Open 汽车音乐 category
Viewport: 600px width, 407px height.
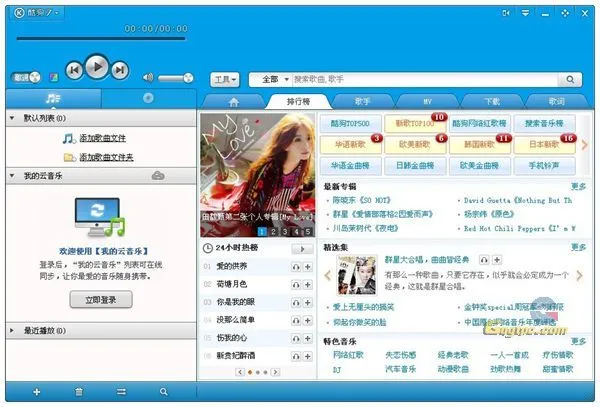(x=401, y=369)
